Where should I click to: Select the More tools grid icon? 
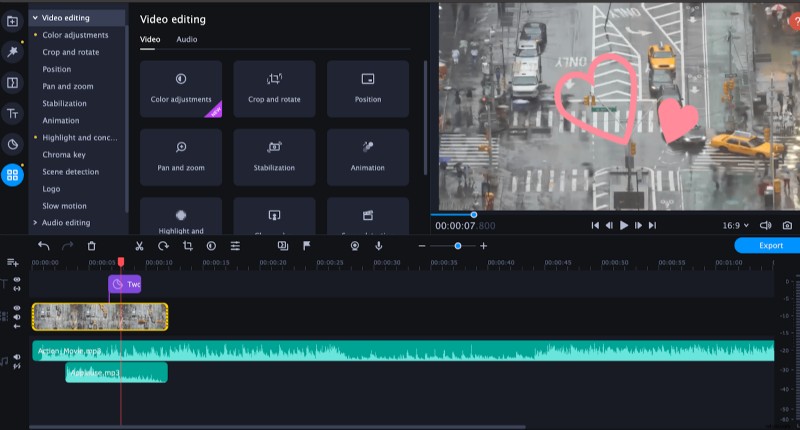[12, 175]
